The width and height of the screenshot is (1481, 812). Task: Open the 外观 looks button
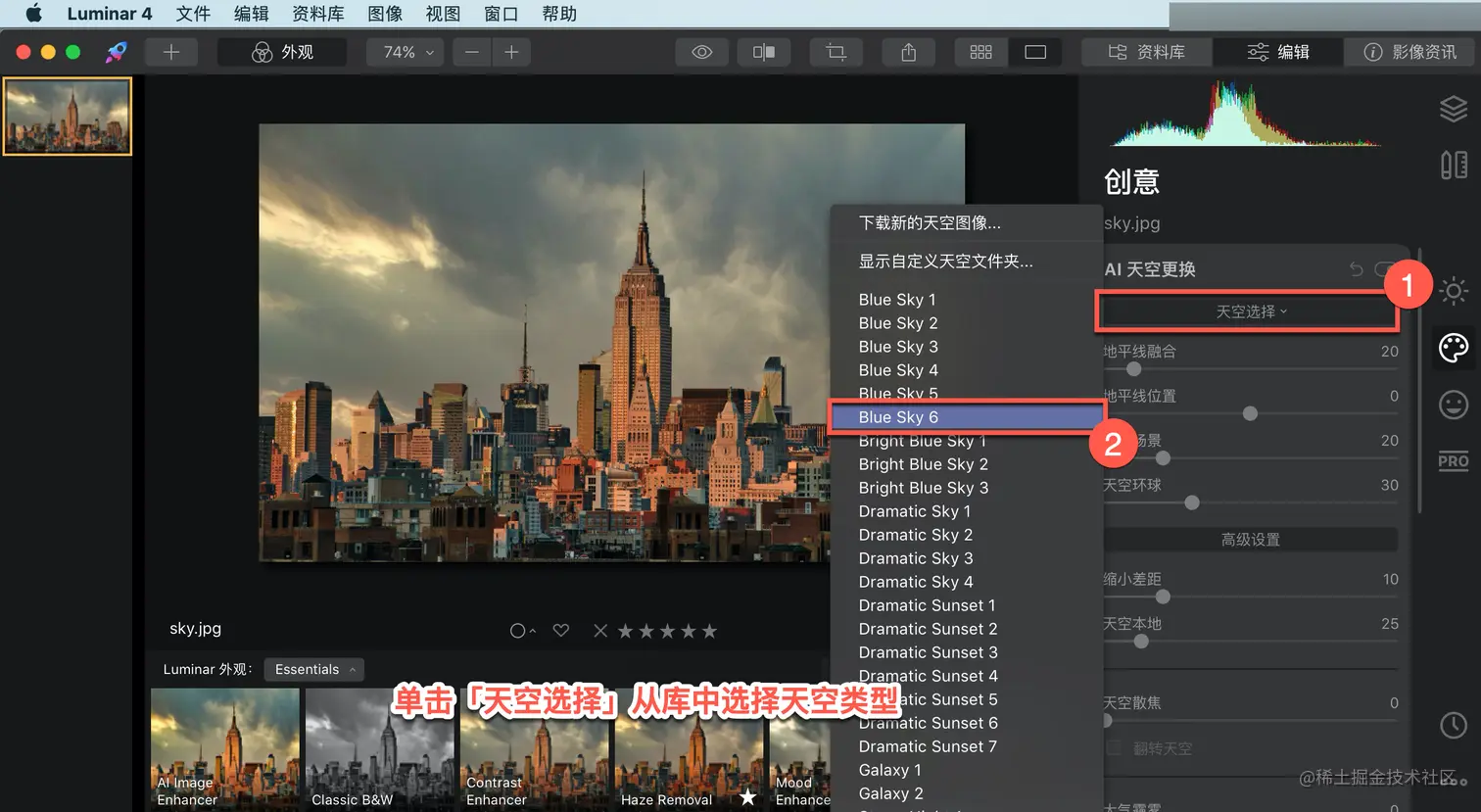[x=282, y=52]
